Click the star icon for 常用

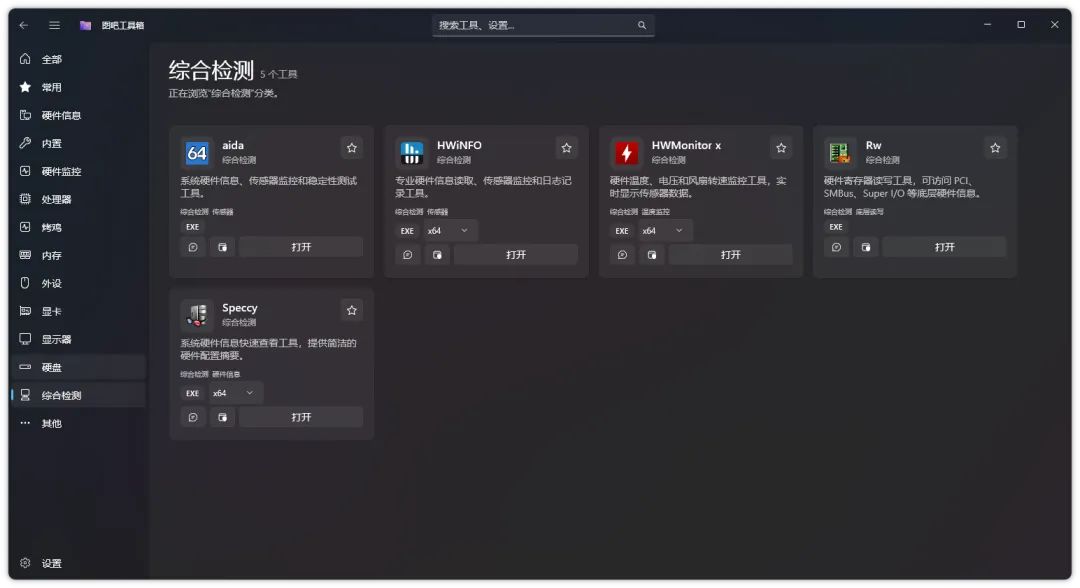(25, 87)
